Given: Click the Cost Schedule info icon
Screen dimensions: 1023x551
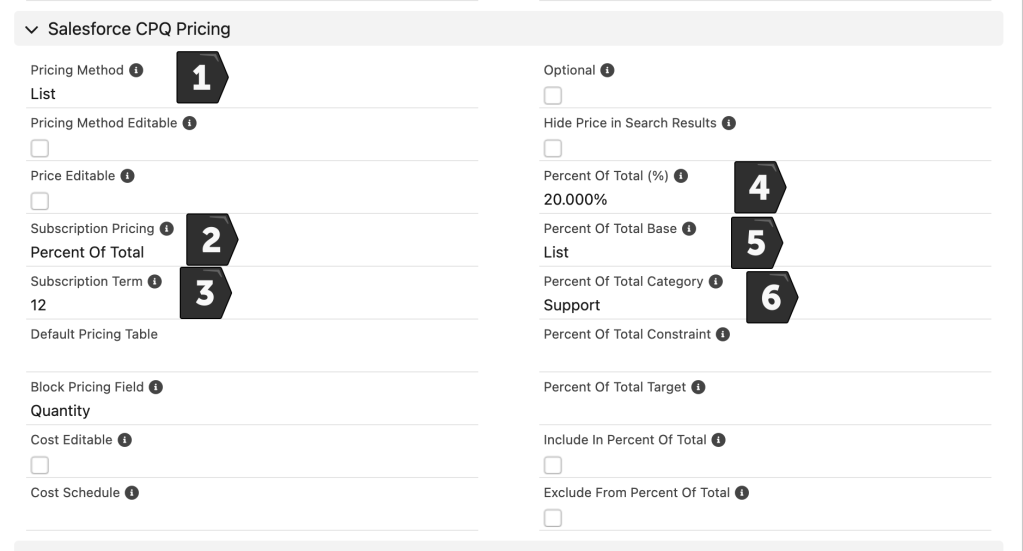Looking at the screenshot, I should pyautogui.click(x=132, y=493).
